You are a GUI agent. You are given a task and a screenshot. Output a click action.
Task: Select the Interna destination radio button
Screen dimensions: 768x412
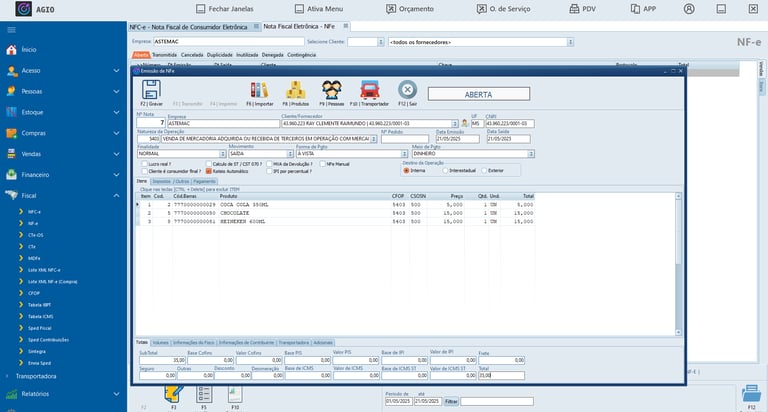pyautogui.click(x=407, y=170)
